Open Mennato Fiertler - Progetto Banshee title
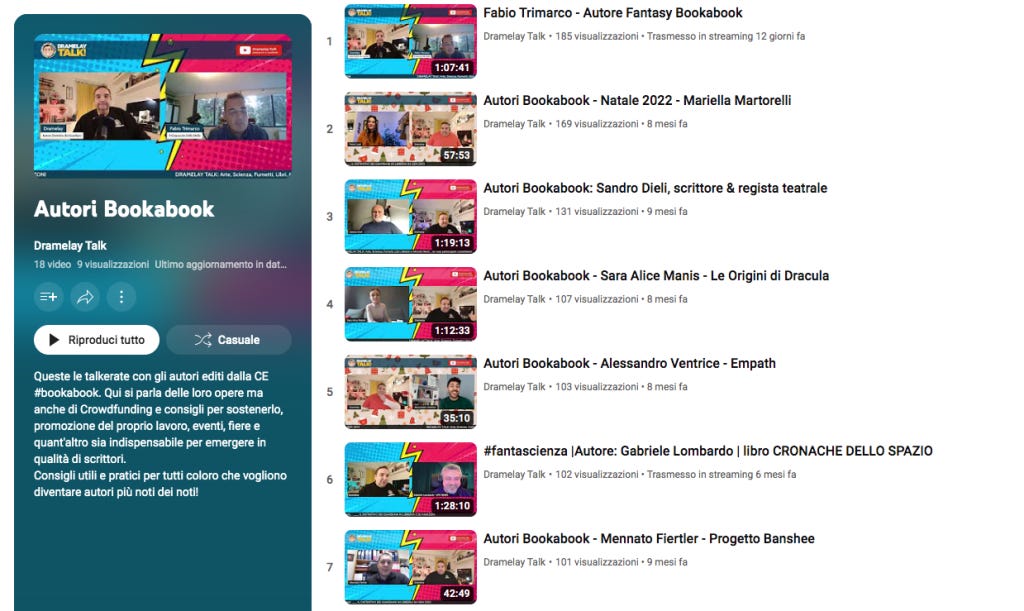1024x611 pixels. (648, 539)
